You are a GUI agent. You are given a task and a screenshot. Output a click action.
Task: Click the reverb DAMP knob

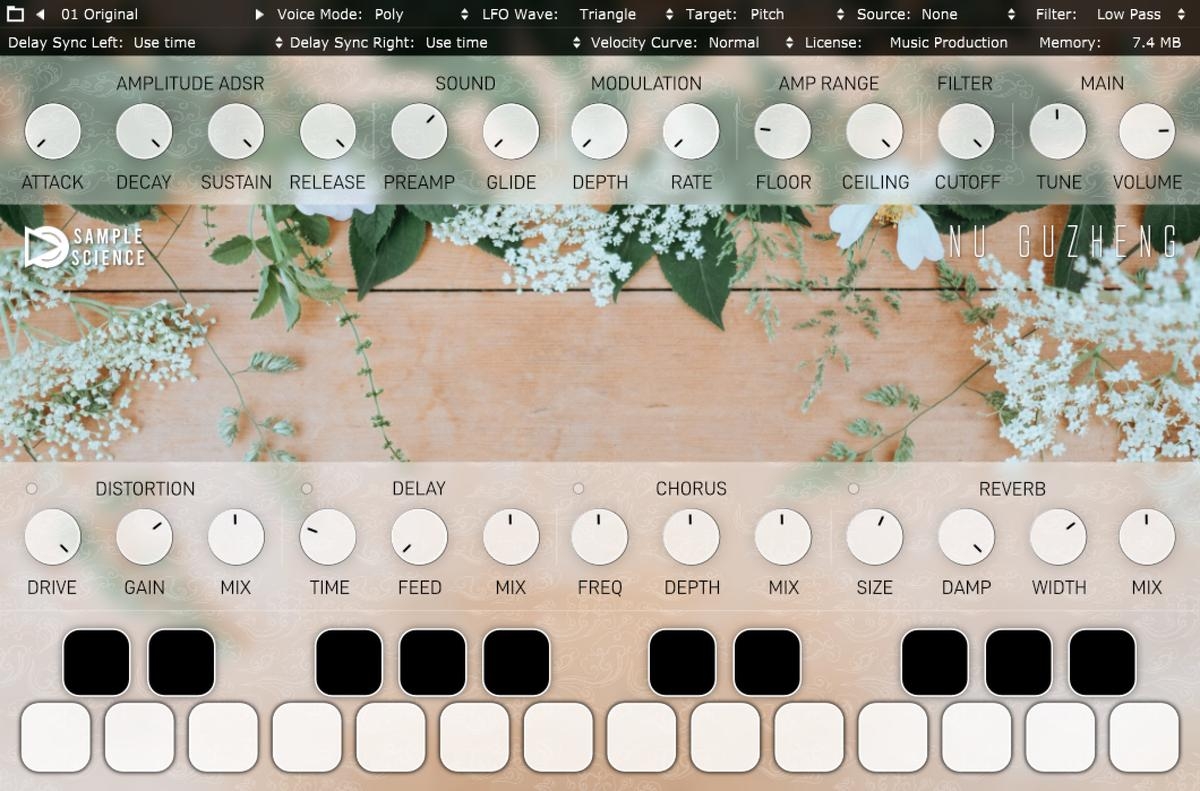[966, 537]
